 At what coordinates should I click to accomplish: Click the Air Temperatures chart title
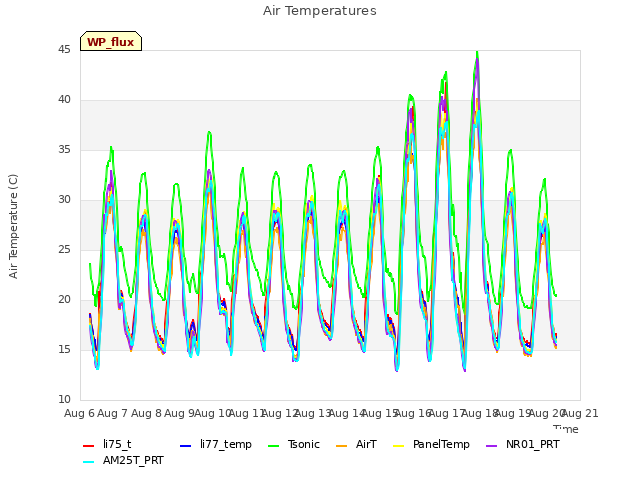click(320, 11)
